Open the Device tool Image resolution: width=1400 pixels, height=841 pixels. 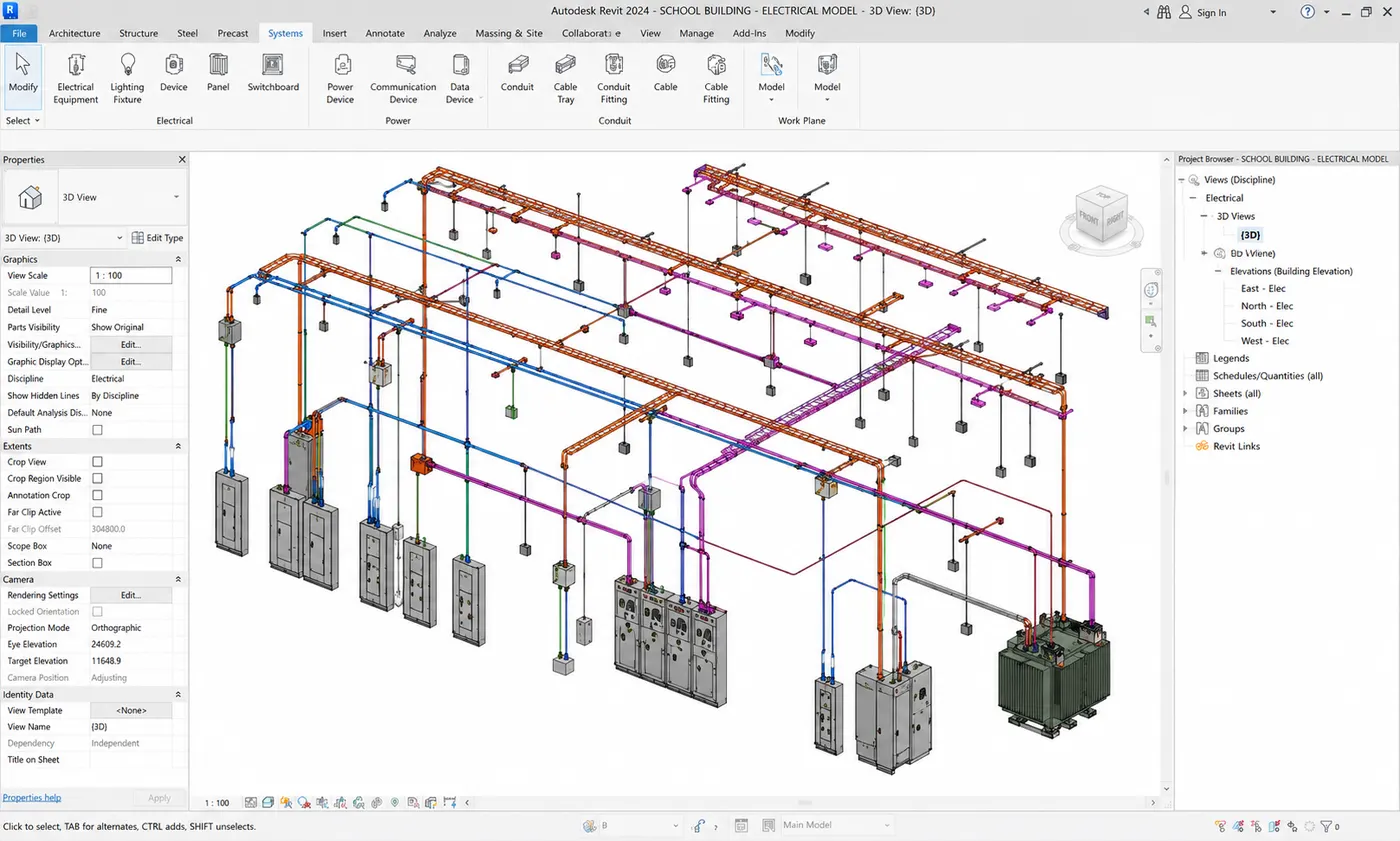pos(174,74)
